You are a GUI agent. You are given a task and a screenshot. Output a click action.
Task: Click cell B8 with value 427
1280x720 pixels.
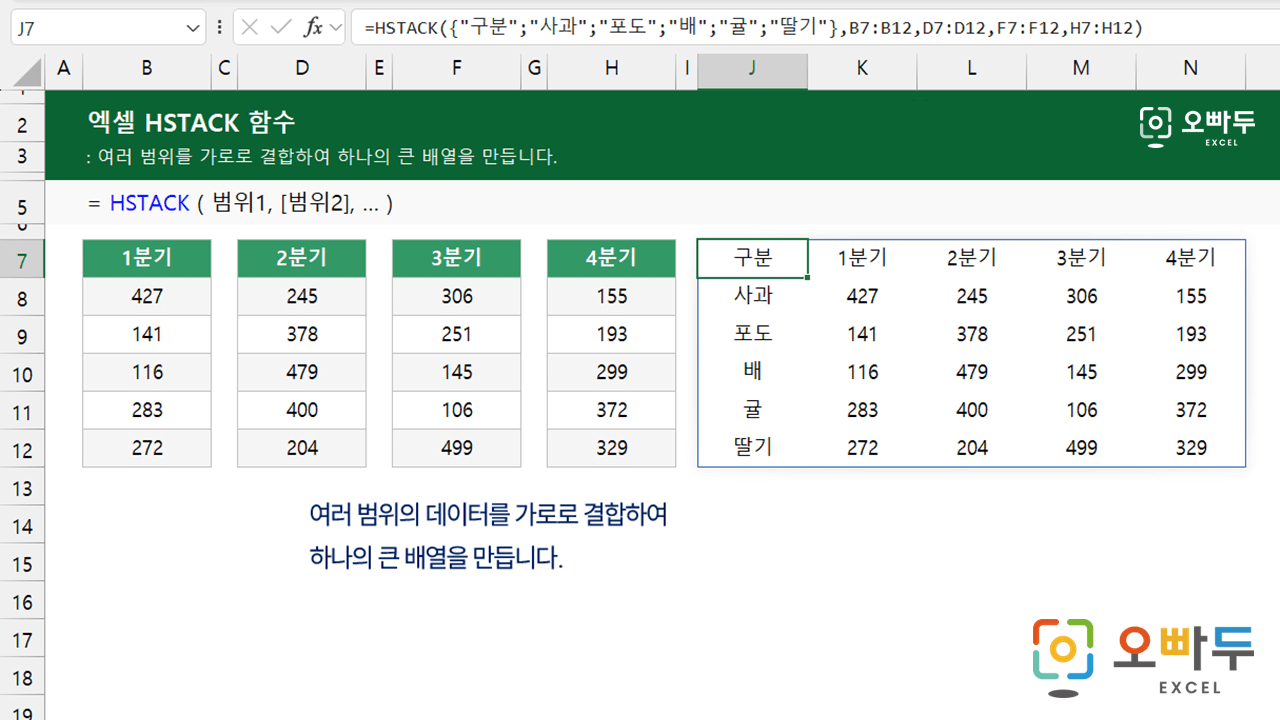click(x=147, y=296)
